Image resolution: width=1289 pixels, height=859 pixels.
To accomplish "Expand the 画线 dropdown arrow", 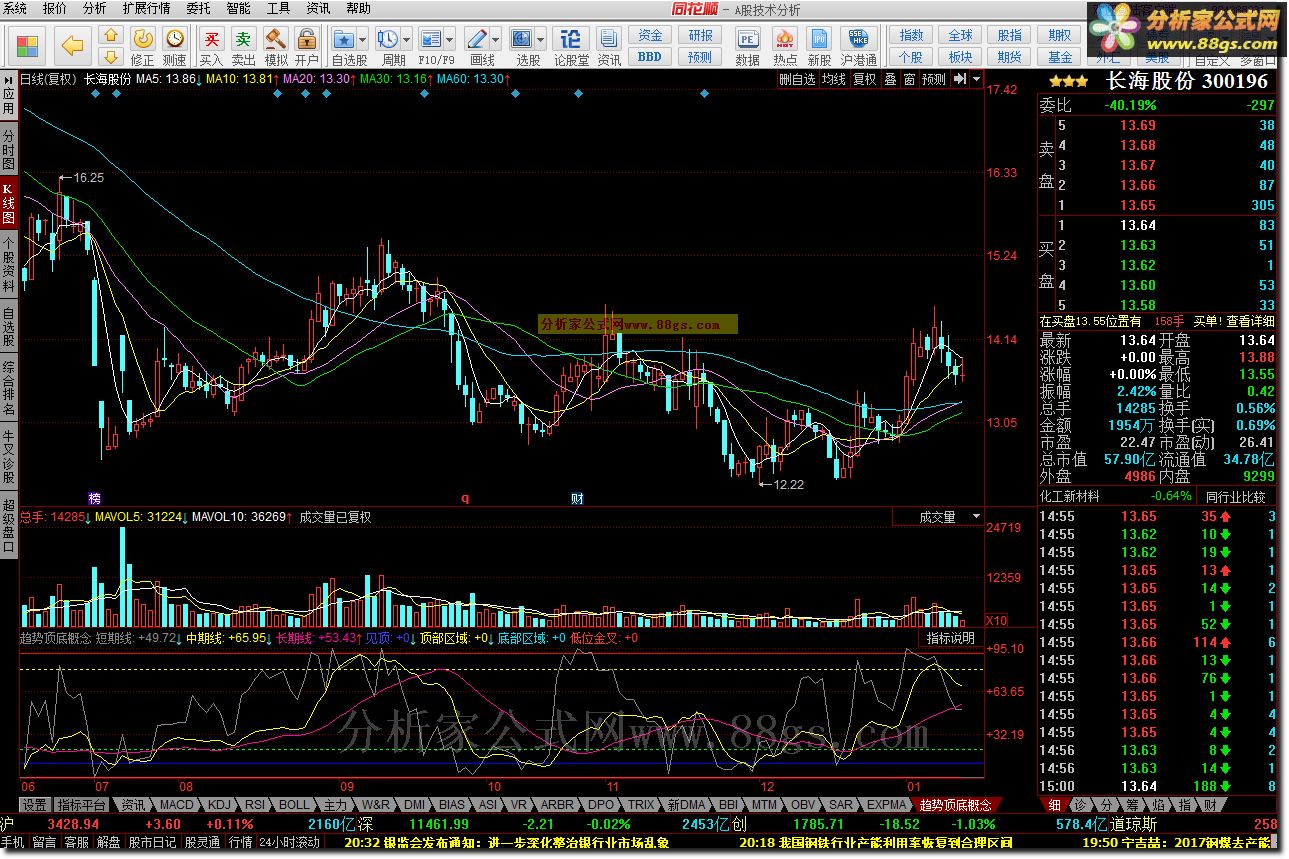I will pos(496,40).
